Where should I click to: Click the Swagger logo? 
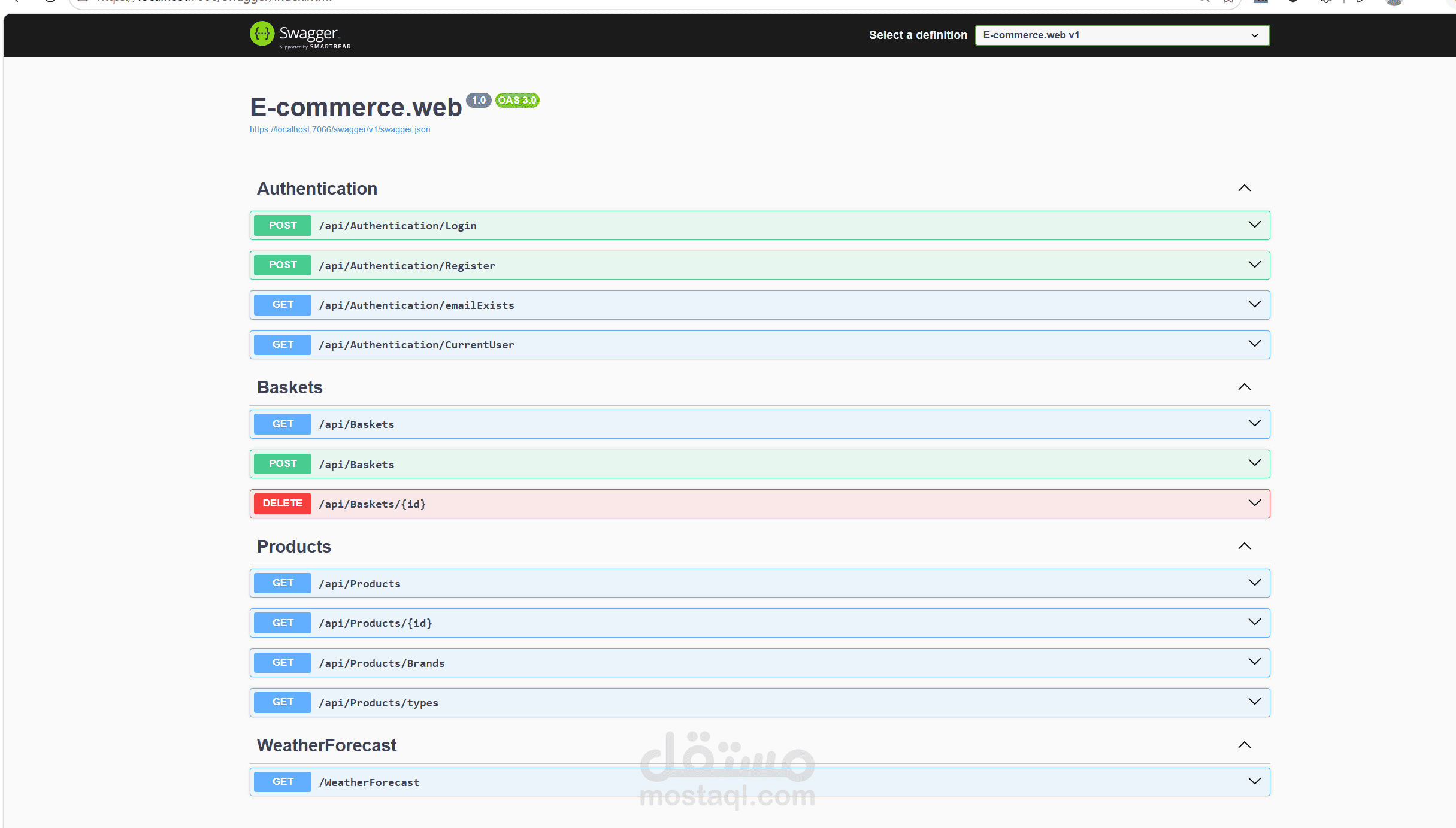point(300,35)
